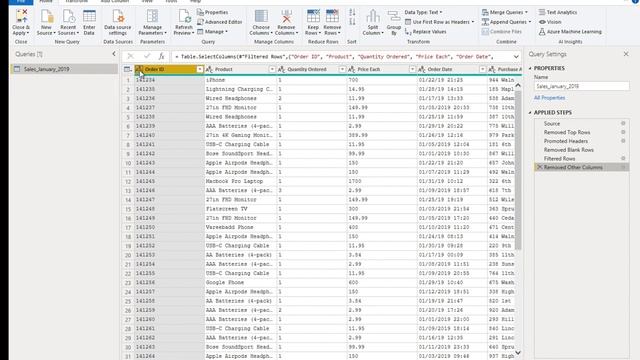
Task: Select the Promoted Headers step
Action: [566, 141]
